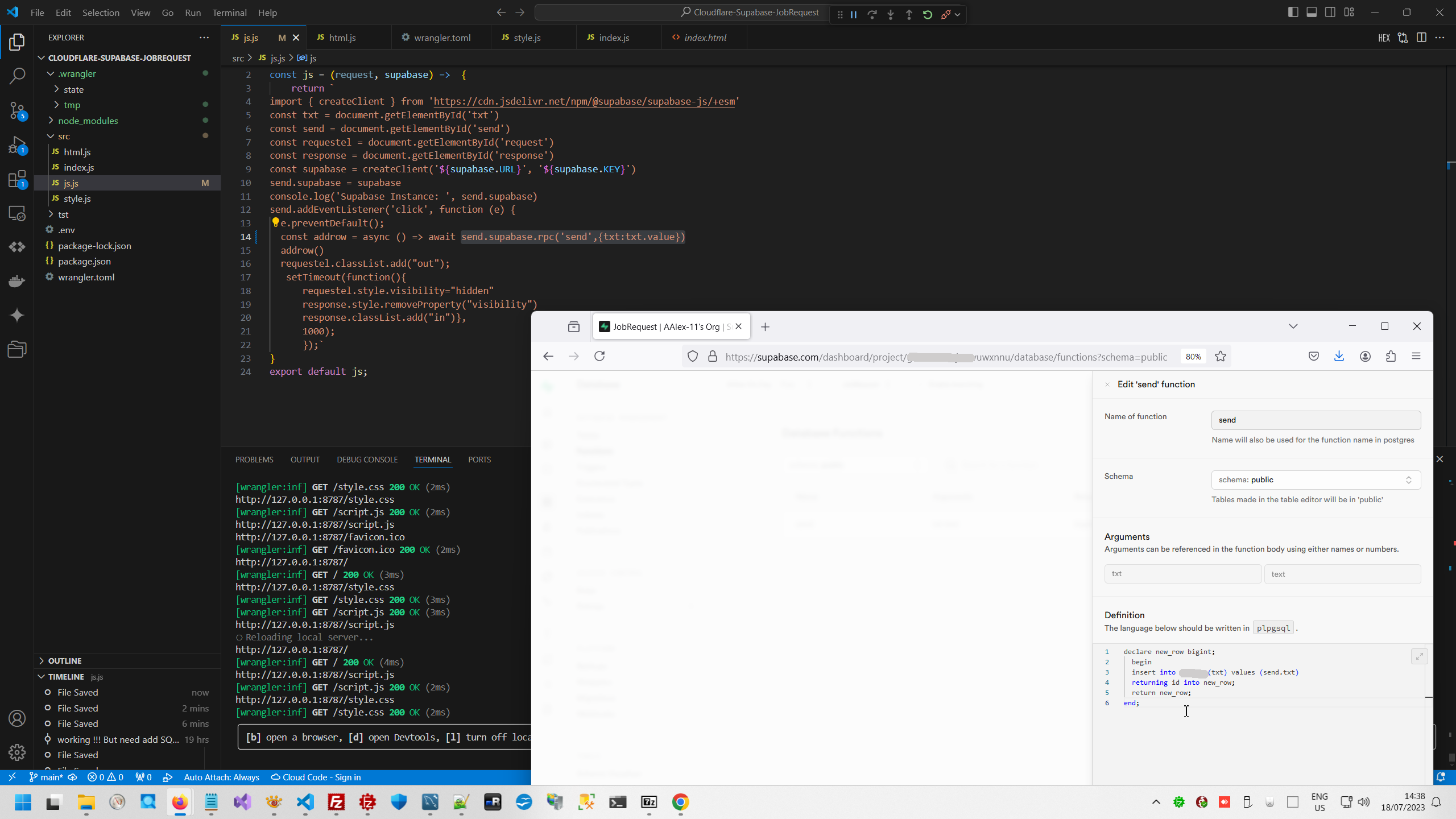This screenshot has width=1456, height=819.
Task: Expand the OUTLINE section
Action: tap(65, 661)
